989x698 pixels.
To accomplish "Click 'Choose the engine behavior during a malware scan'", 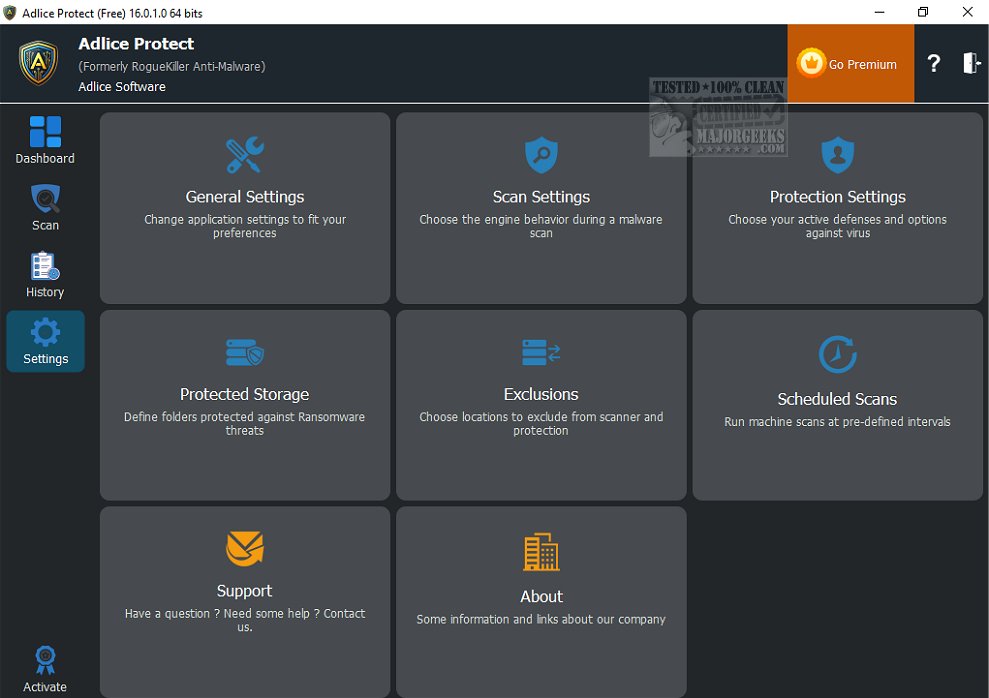I will tap(541, 226).
